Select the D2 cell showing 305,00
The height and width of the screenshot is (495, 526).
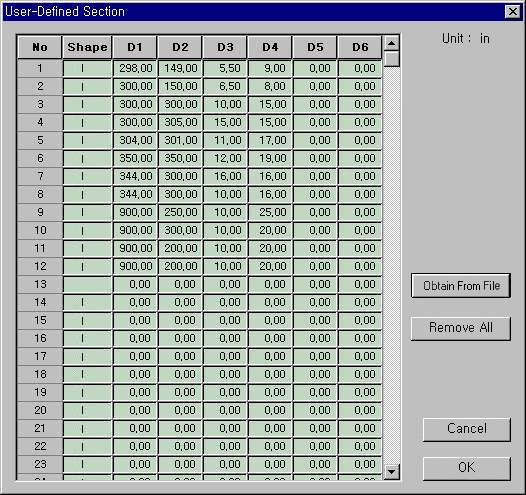[x=180, y=122]
